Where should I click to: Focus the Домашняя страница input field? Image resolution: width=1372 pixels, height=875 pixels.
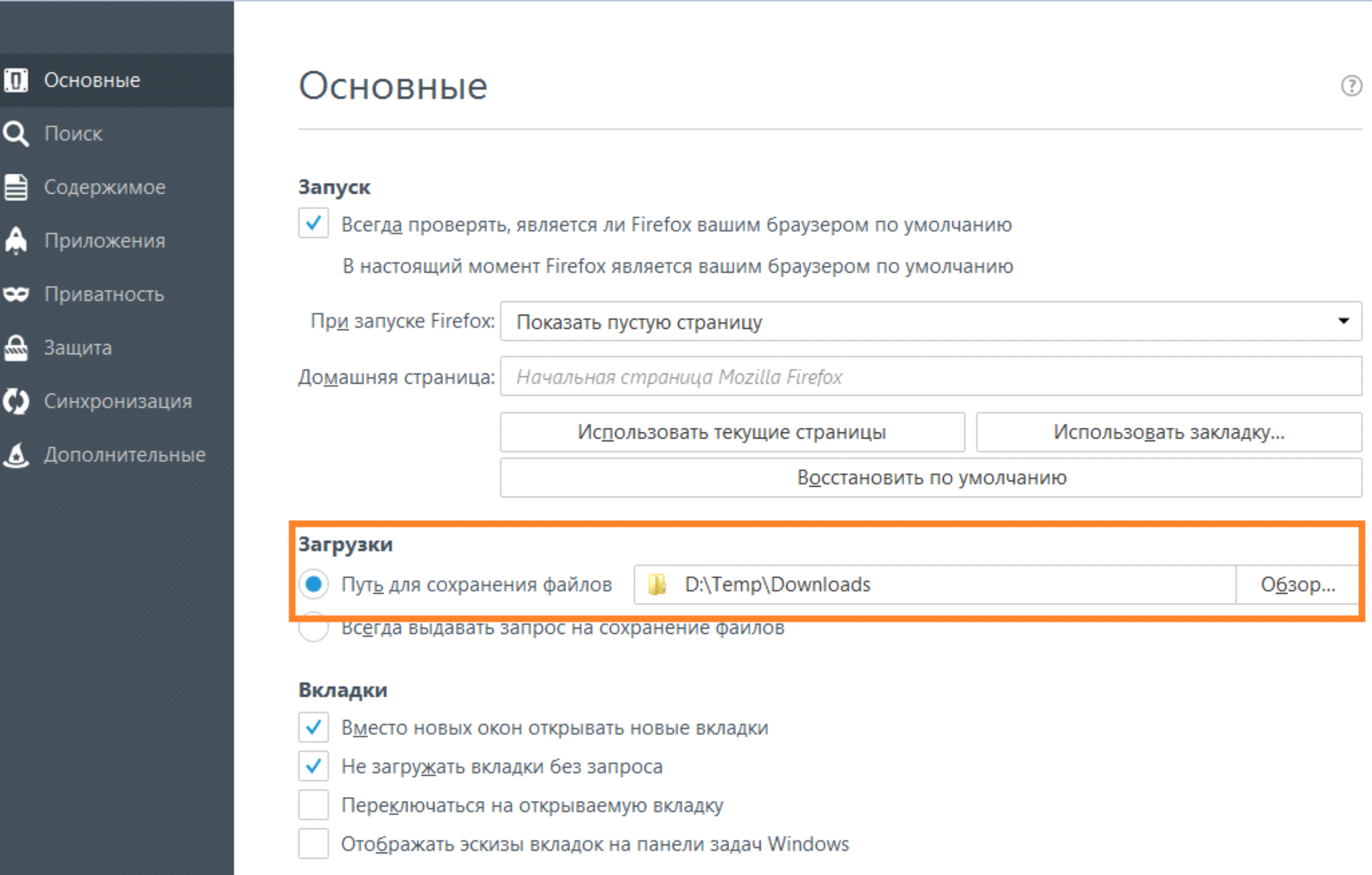(x=930, y=377)
